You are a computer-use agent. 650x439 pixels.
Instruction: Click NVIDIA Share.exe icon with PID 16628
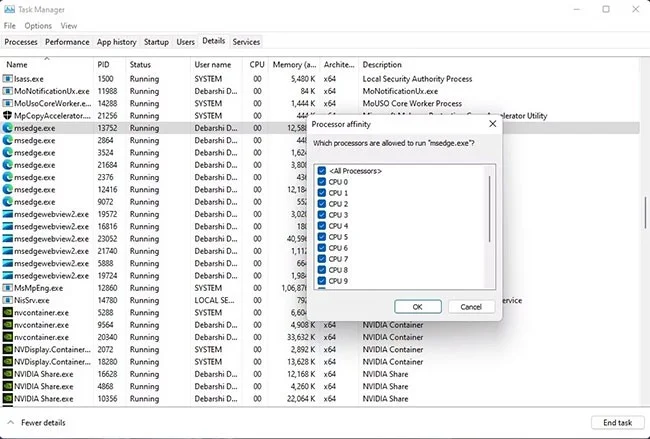[x=8, y=374]
